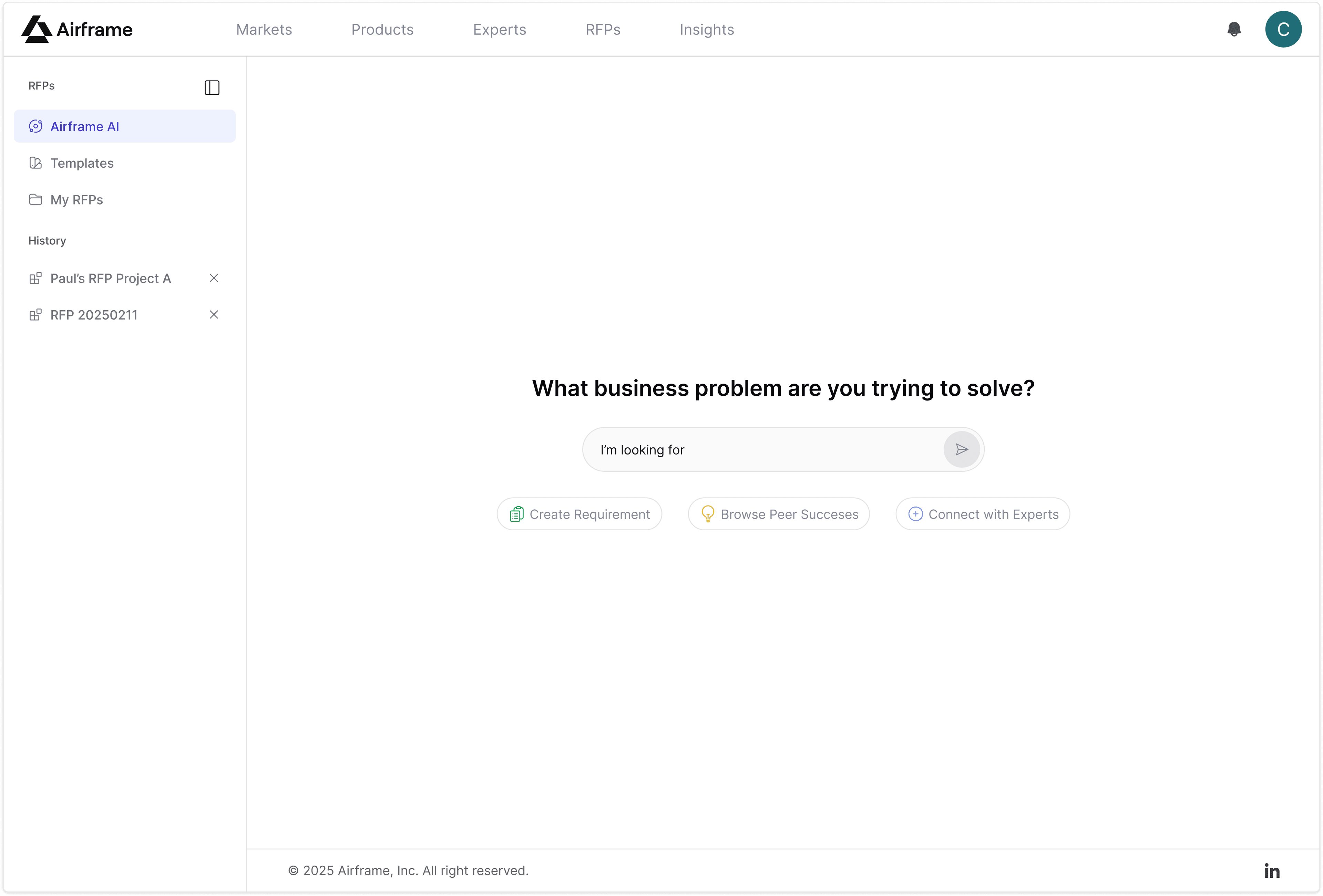Click the History section label

[47, 241]
